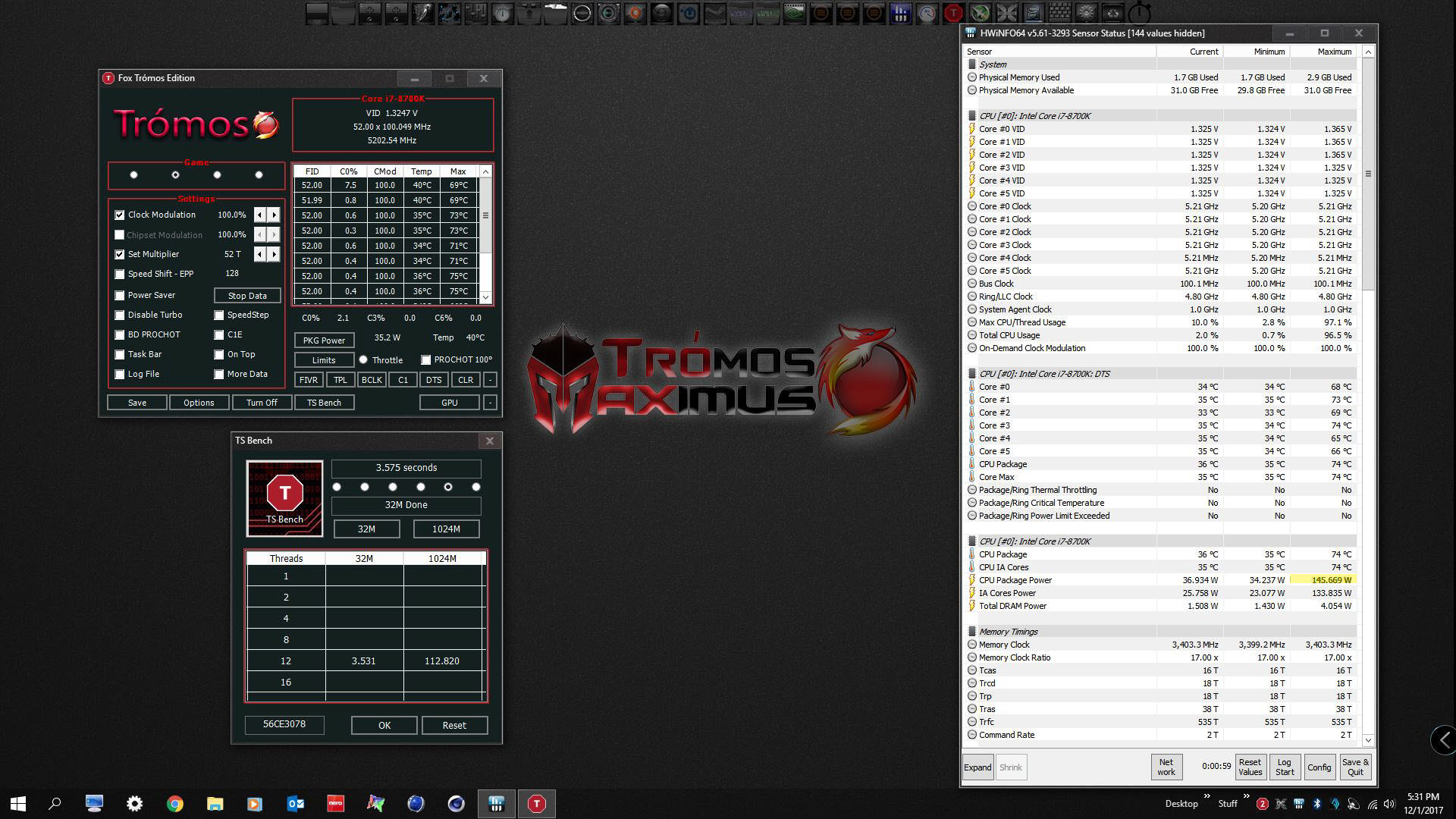The image size is (1456, 819).
Task: Enable the Disable Turbo checkbox
Action: (x=120, y=315)
